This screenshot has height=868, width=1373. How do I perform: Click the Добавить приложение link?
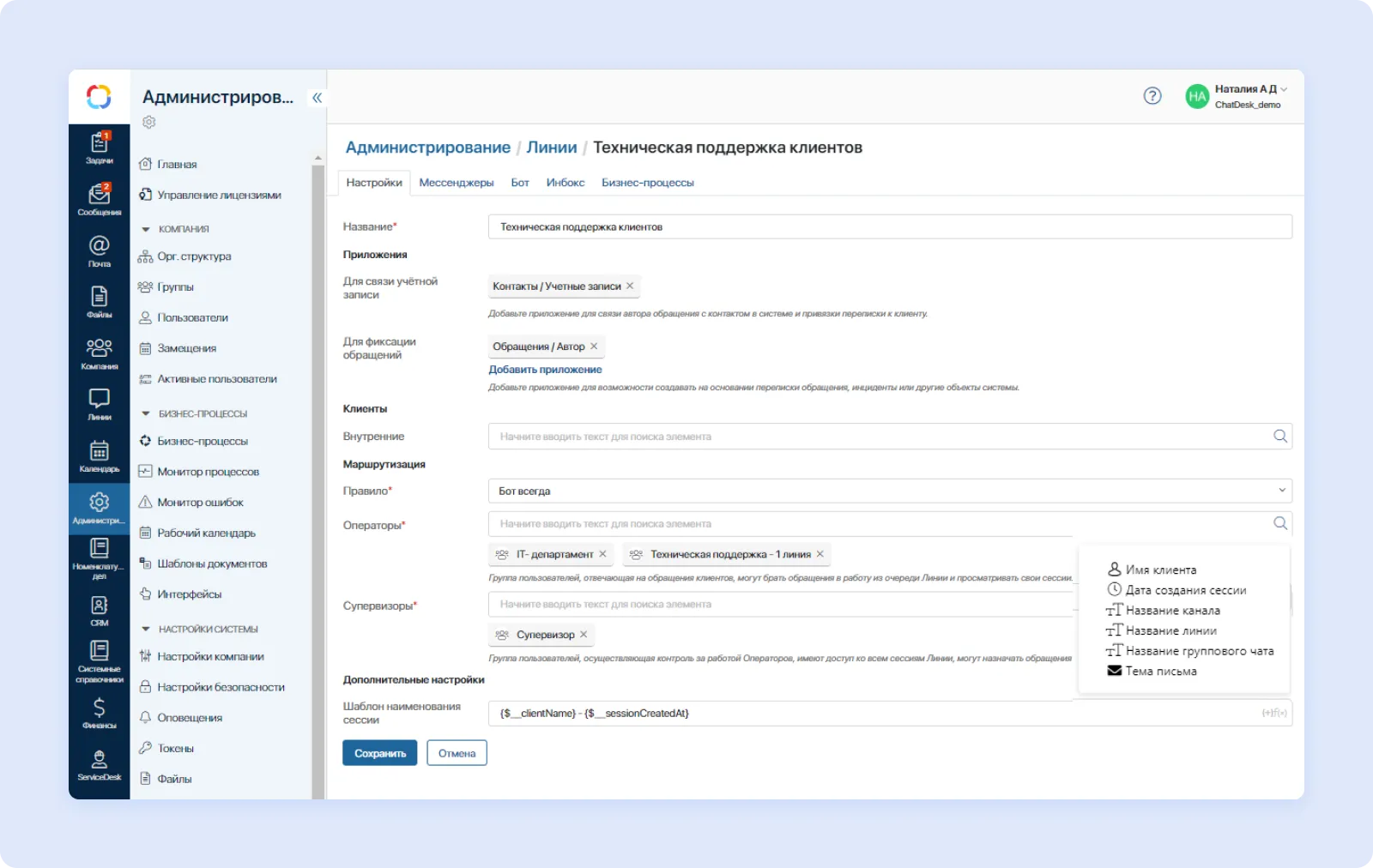[544, 369]
